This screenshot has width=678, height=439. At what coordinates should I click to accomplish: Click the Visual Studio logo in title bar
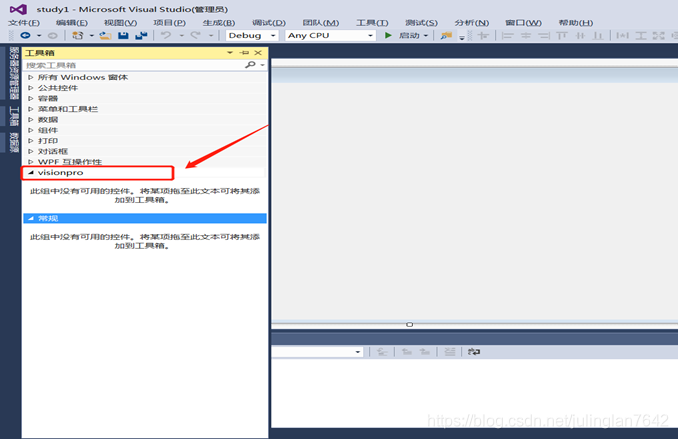pos(18,9)
